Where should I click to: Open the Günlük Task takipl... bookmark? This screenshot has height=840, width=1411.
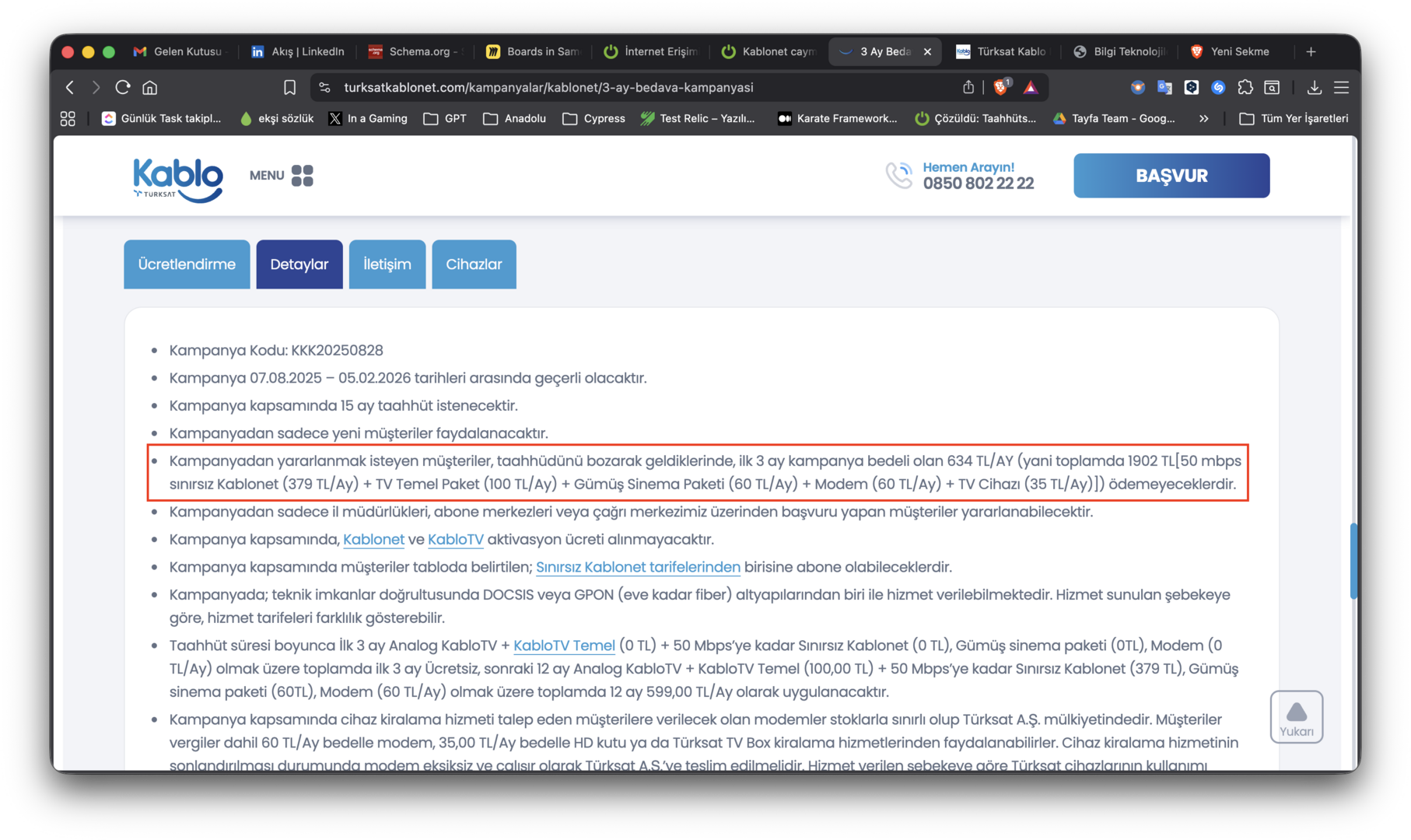click(162, 118)
